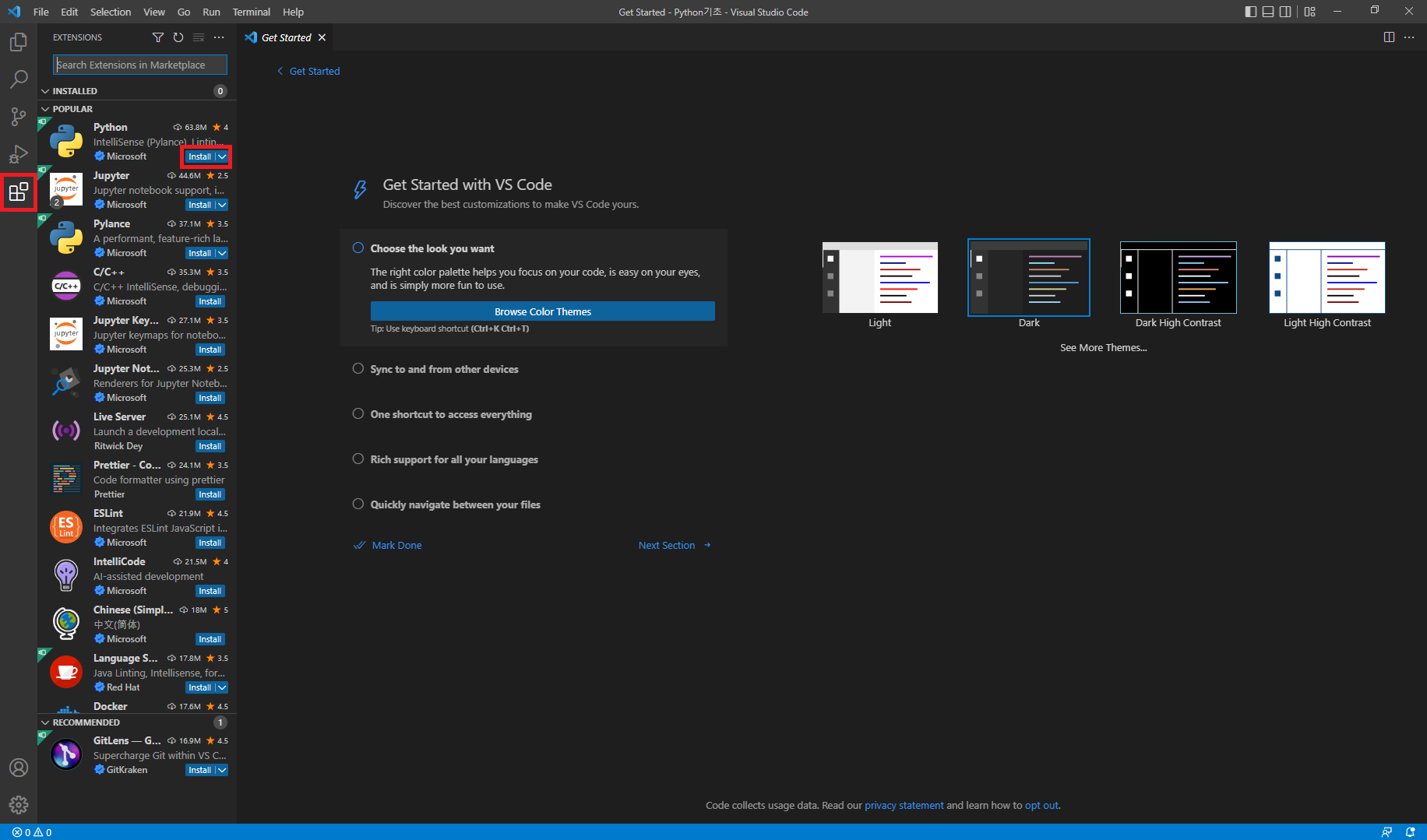The height and width of the screenshot is (840, 1427).
Task: Refresh the extensions list
Action: click(178, 37)
